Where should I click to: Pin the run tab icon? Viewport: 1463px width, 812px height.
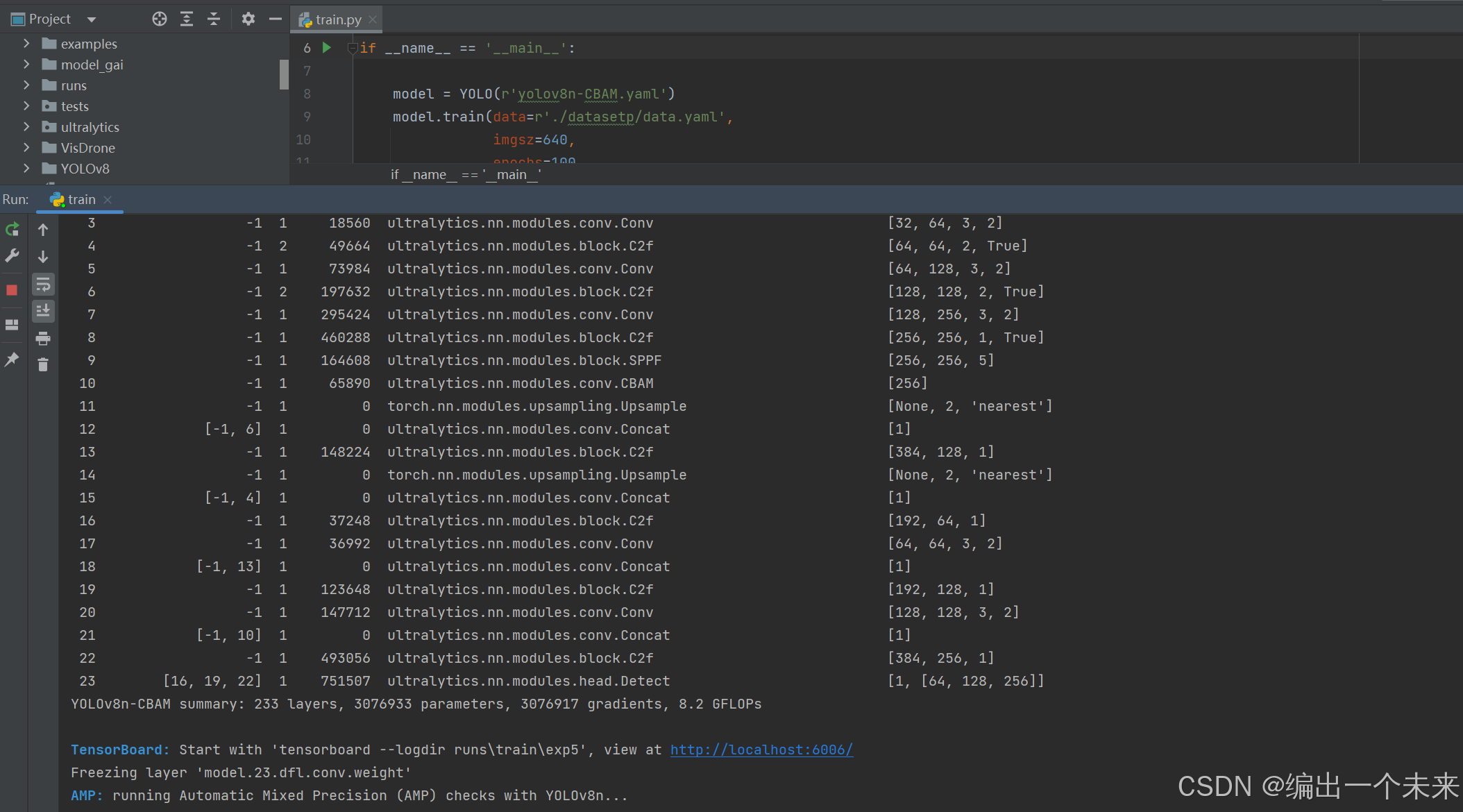12,359
